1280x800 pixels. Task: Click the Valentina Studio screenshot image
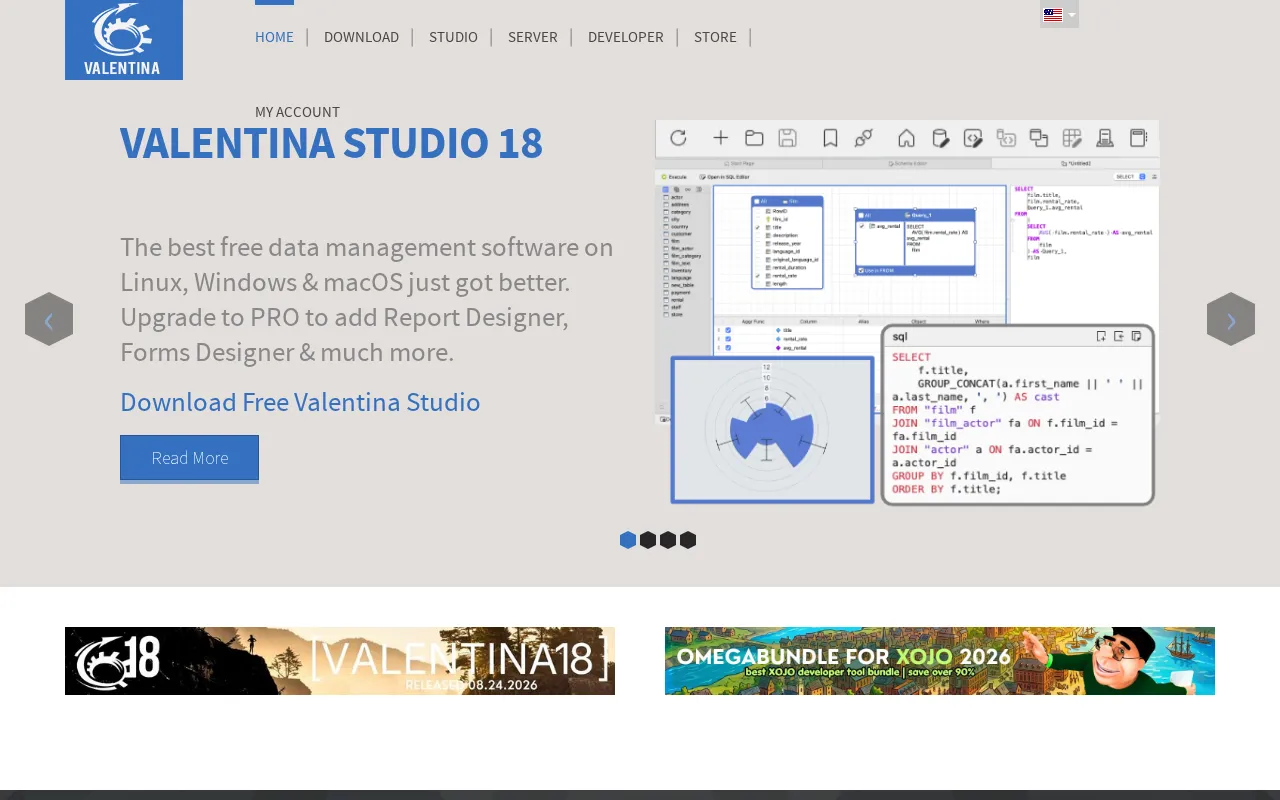[907, 314]
